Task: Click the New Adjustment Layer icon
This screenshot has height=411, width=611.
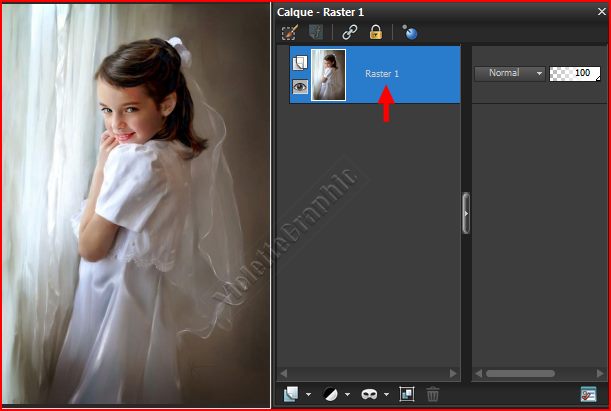Action: 329,394
